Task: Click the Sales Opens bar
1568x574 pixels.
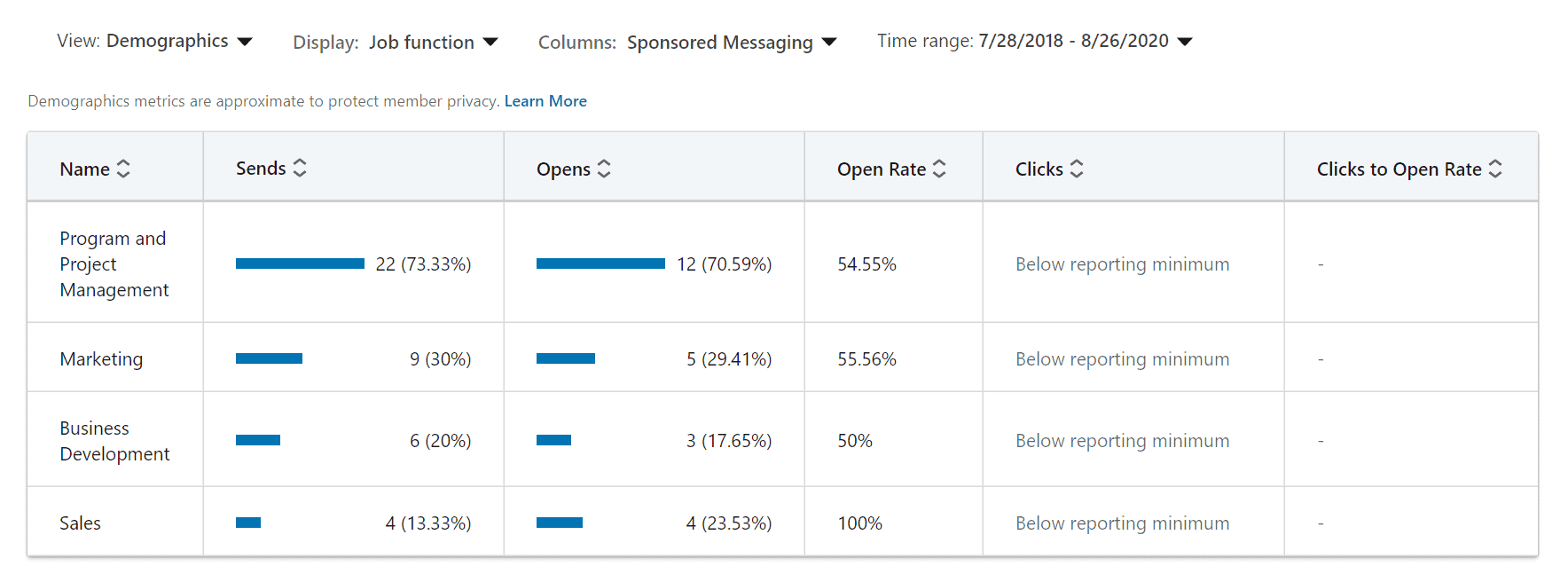Action: 560,523
